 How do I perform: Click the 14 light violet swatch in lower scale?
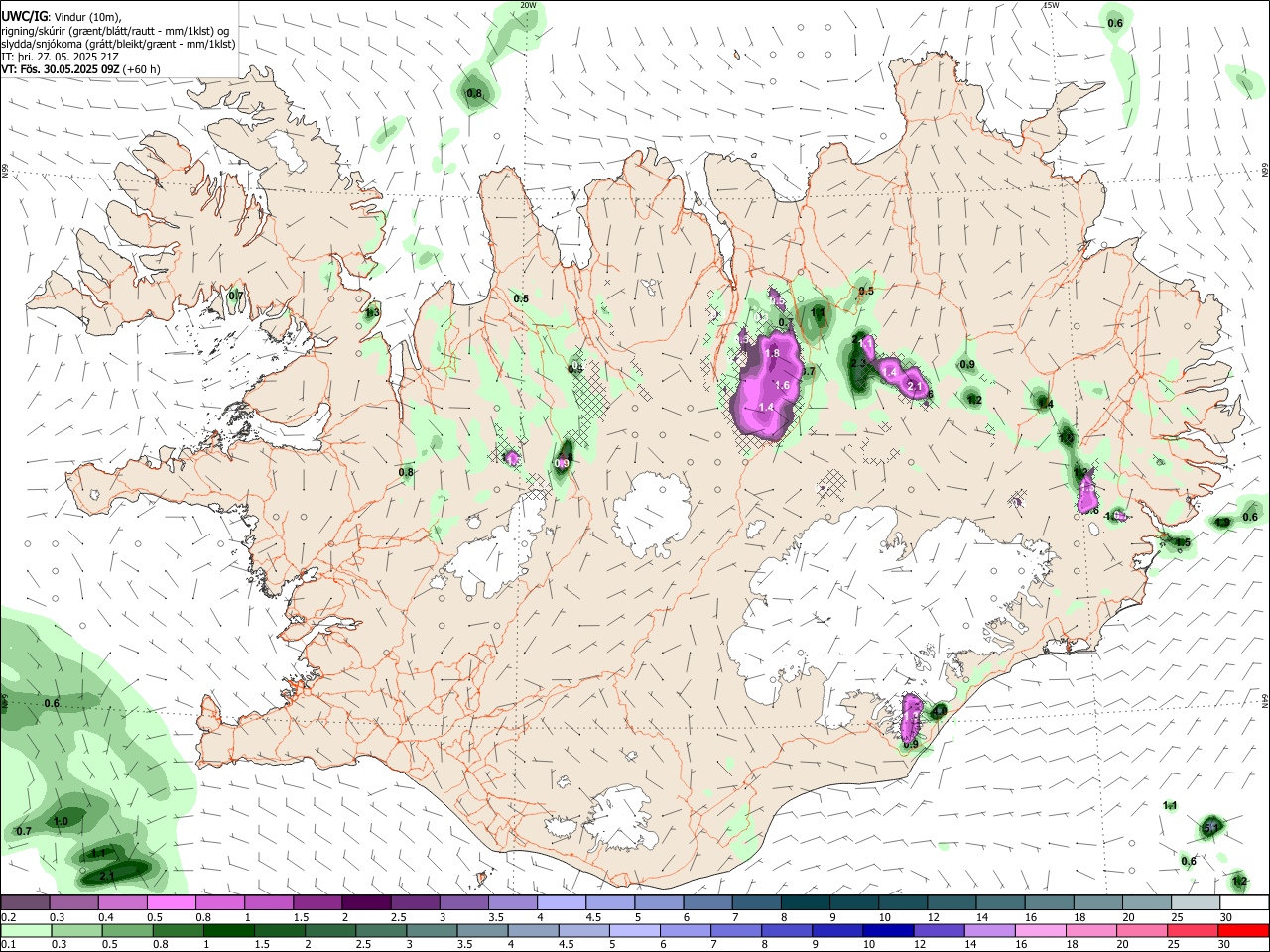coord(991,930)
